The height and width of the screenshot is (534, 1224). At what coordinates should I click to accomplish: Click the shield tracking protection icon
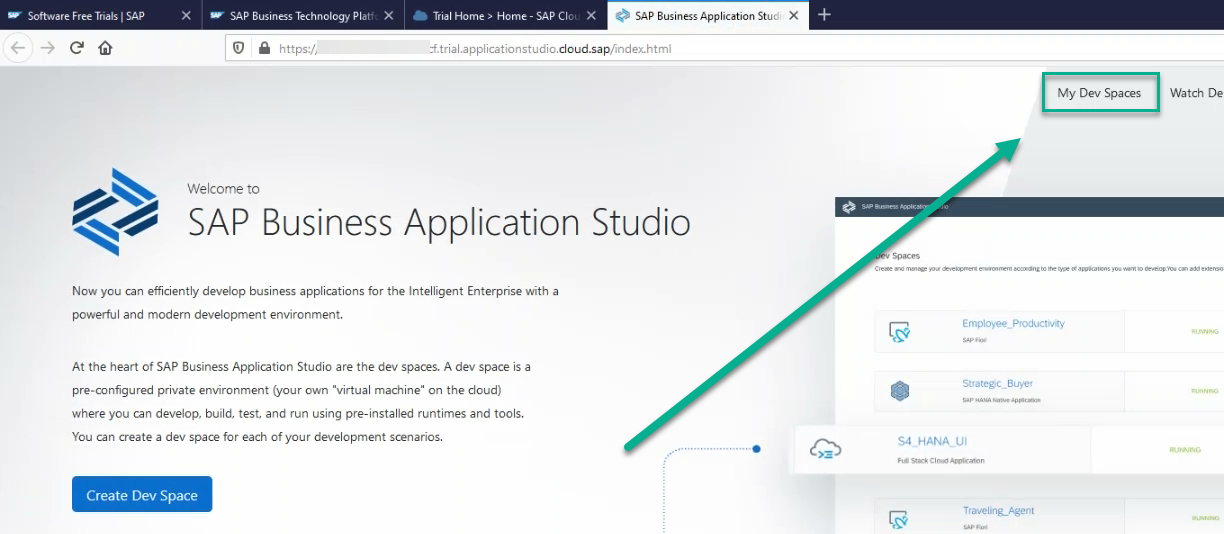tap(239, 48)
